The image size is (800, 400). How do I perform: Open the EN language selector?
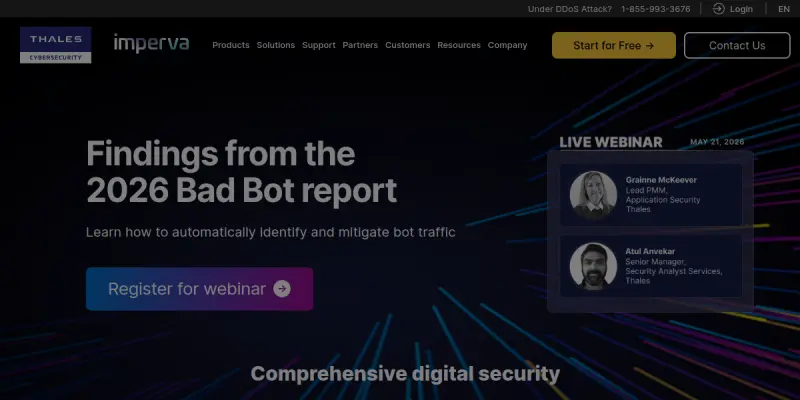(x=784, y=9)
